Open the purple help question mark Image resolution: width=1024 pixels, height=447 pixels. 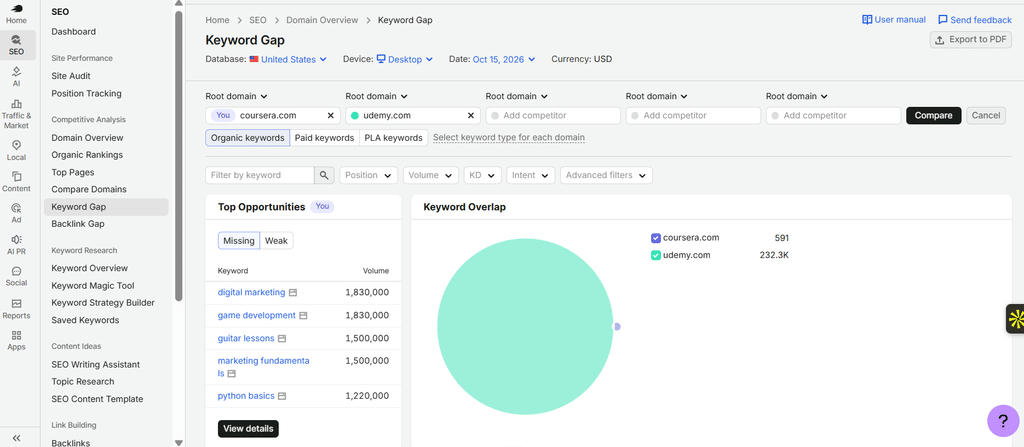tap(1003, 421)
